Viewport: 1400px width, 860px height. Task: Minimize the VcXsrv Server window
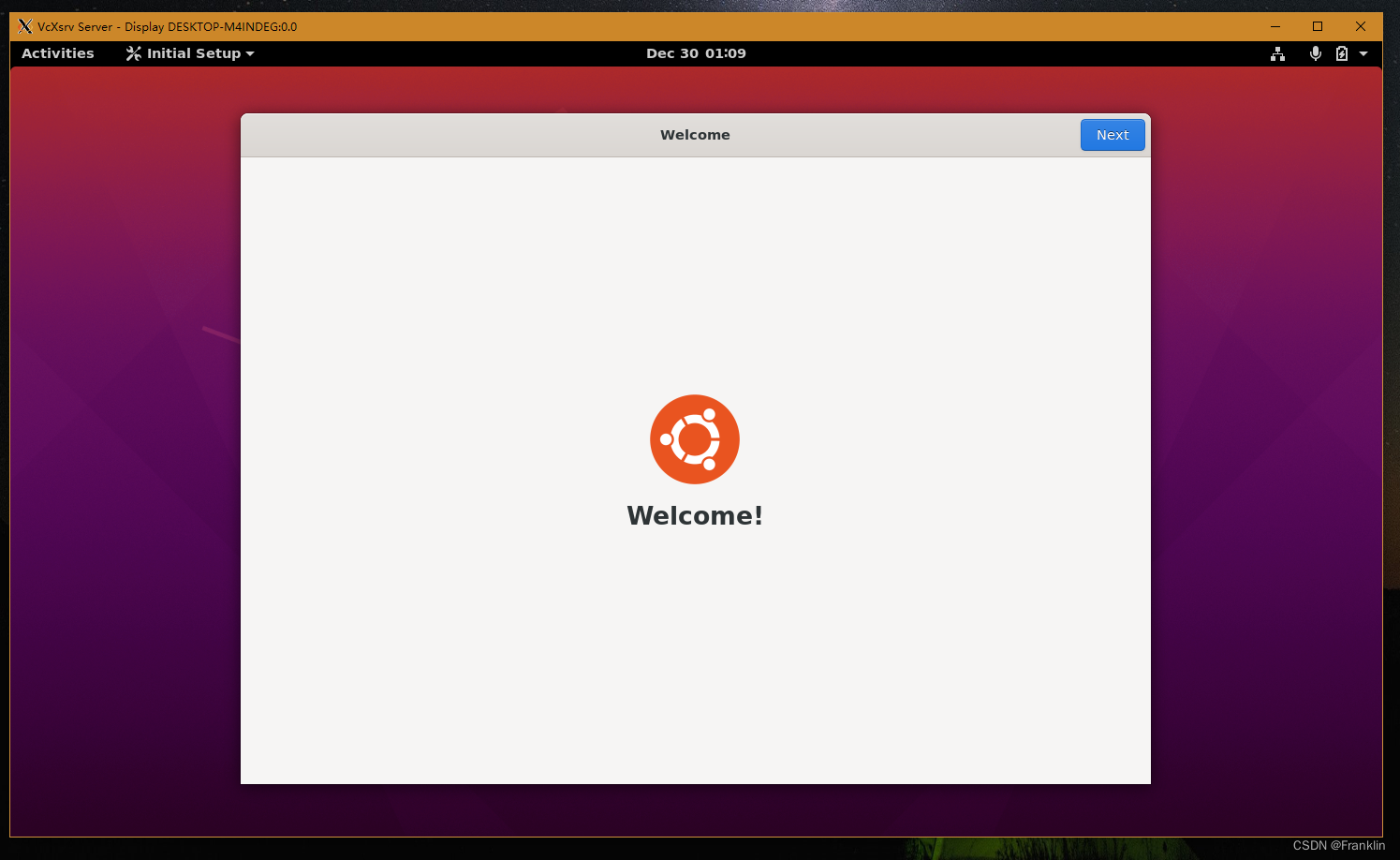tap(1275, 26)
